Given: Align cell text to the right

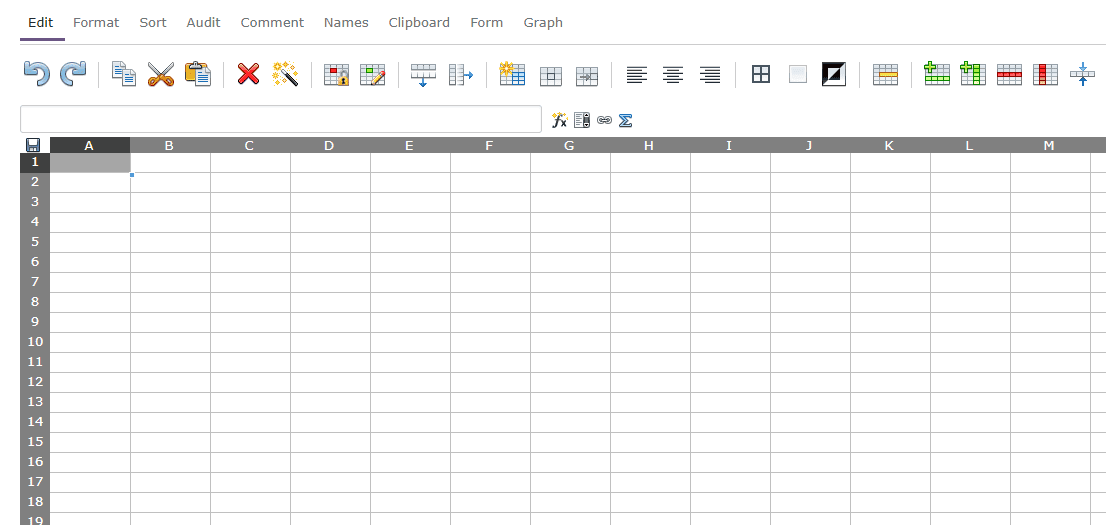Looking at the screenshot, I should [710, 74].
